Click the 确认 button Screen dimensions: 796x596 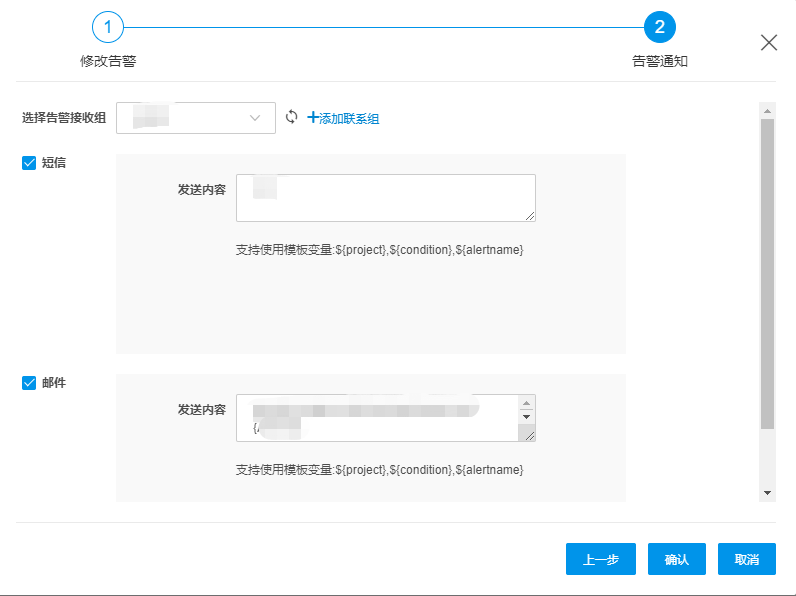coord(677,559)
